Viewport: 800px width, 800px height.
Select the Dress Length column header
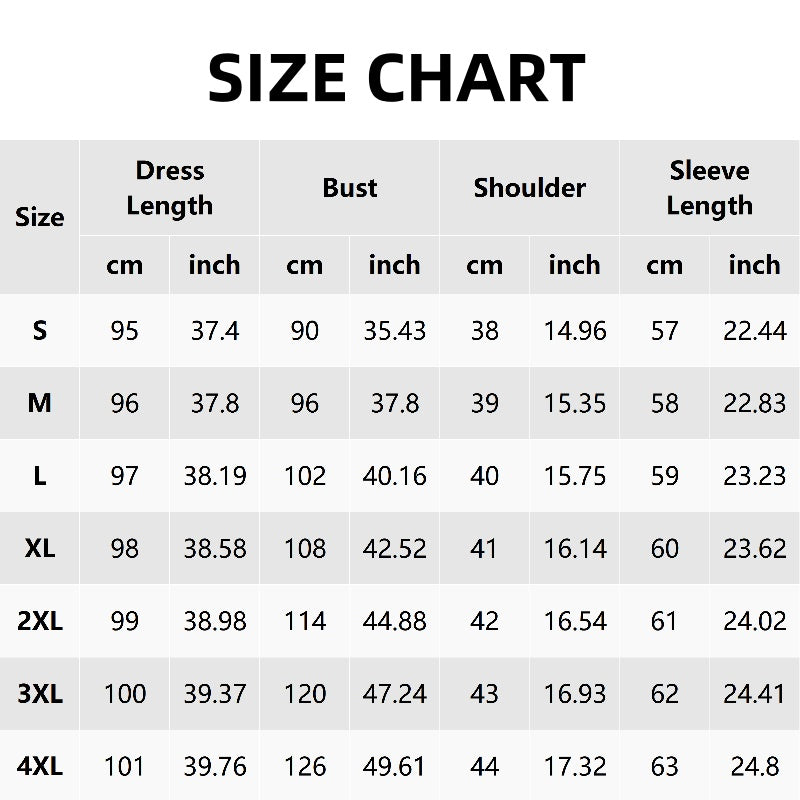pos(170,188)
